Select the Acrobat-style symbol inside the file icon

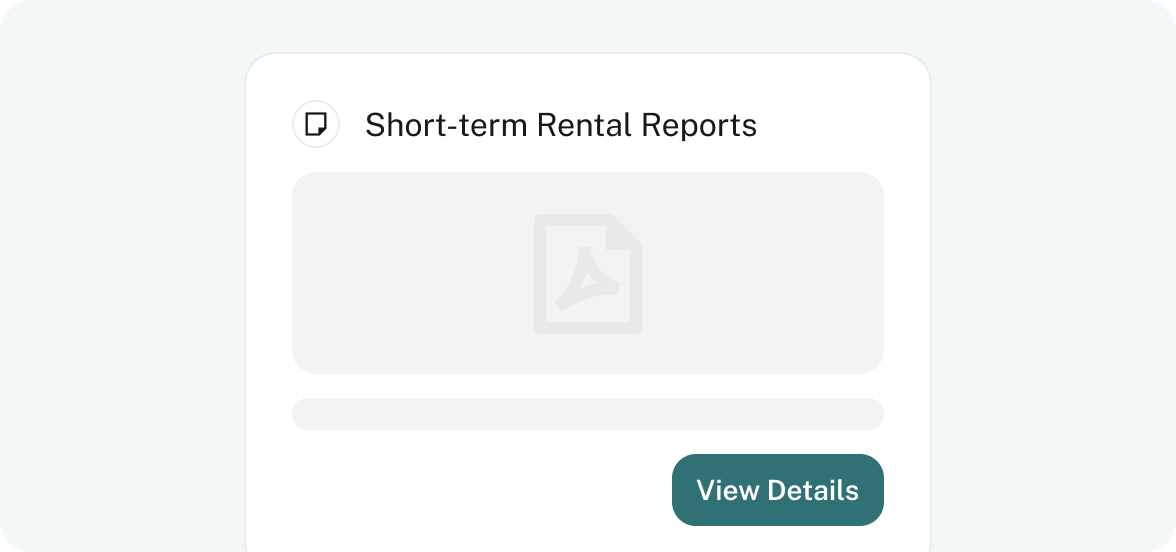[x=587, y=279]
